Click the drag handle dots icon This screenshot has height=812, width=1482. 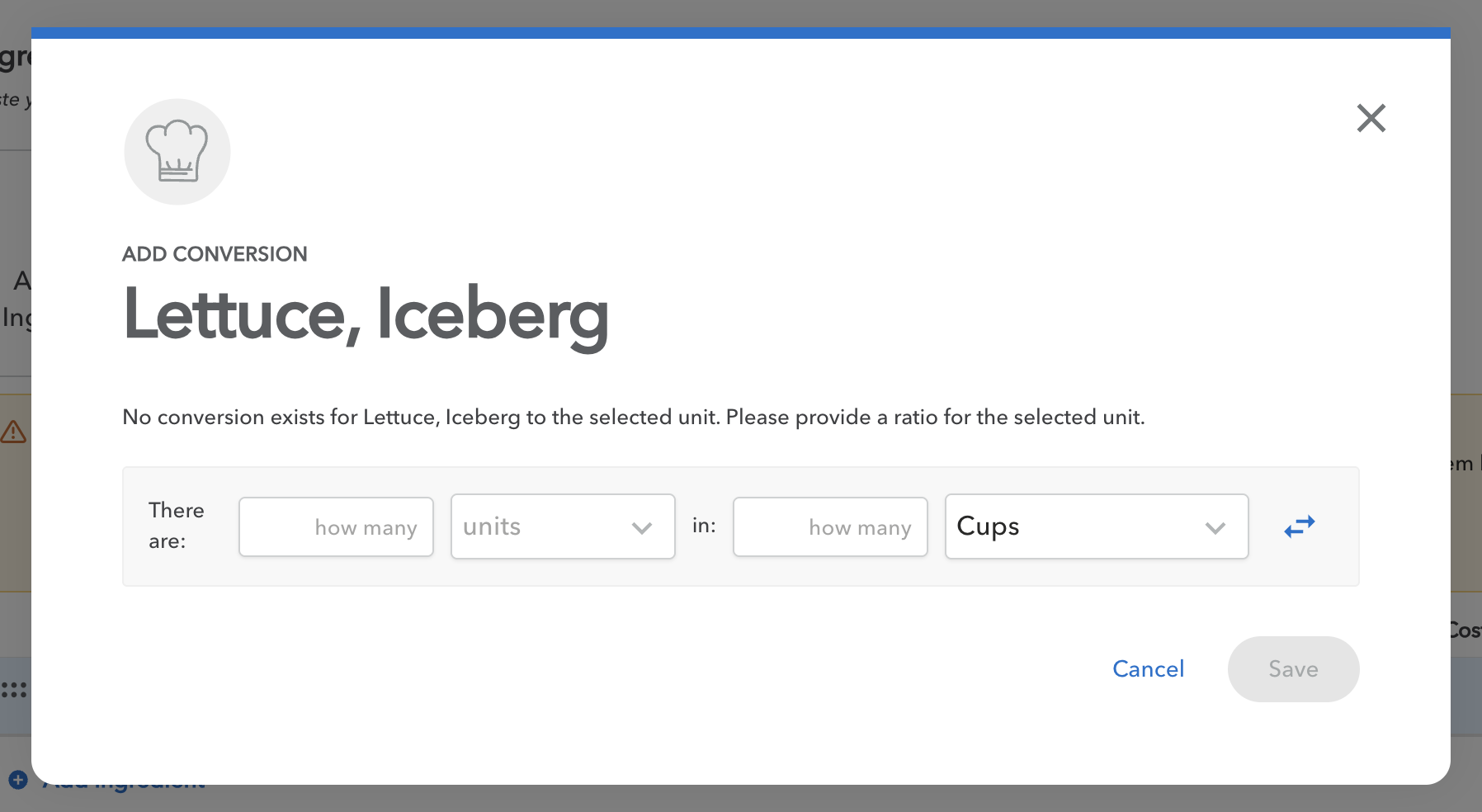14,689
